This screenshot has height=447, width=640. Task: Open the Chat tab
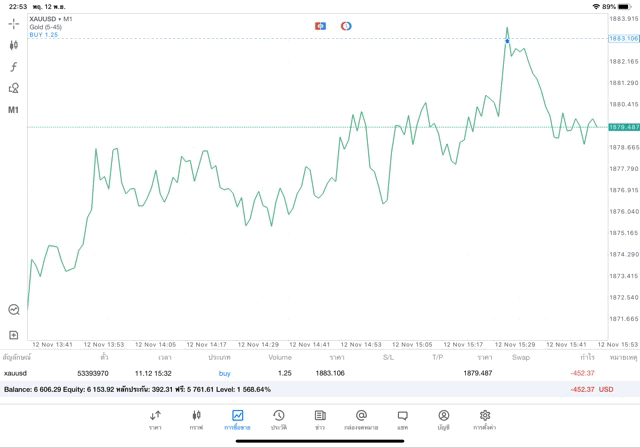coord(402,419)
